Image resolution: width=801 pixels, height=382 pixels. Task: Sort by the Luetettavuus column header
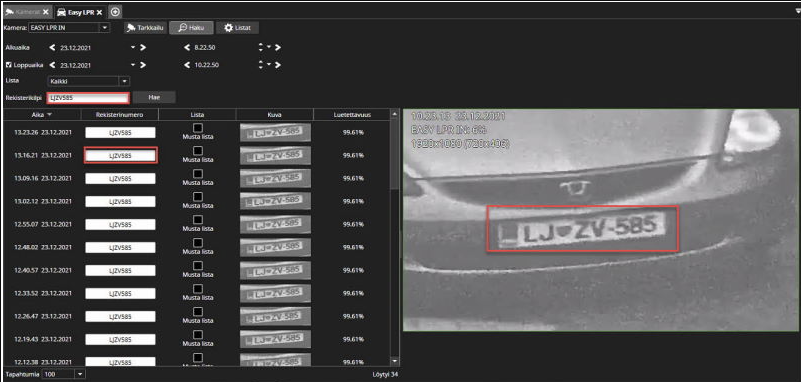point(351,115)
